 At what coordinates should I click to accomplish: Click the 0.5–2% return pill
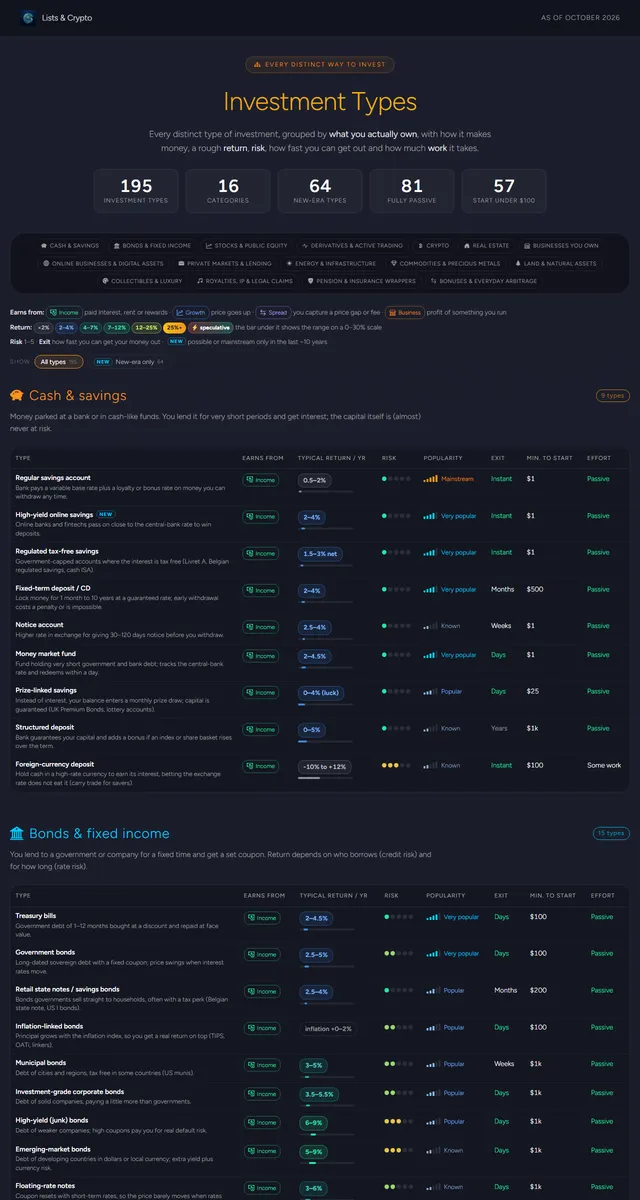314,480
